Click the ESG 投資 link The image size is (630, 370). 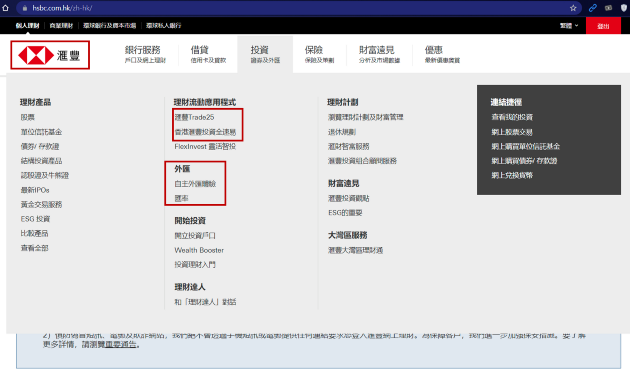point(35,219)
